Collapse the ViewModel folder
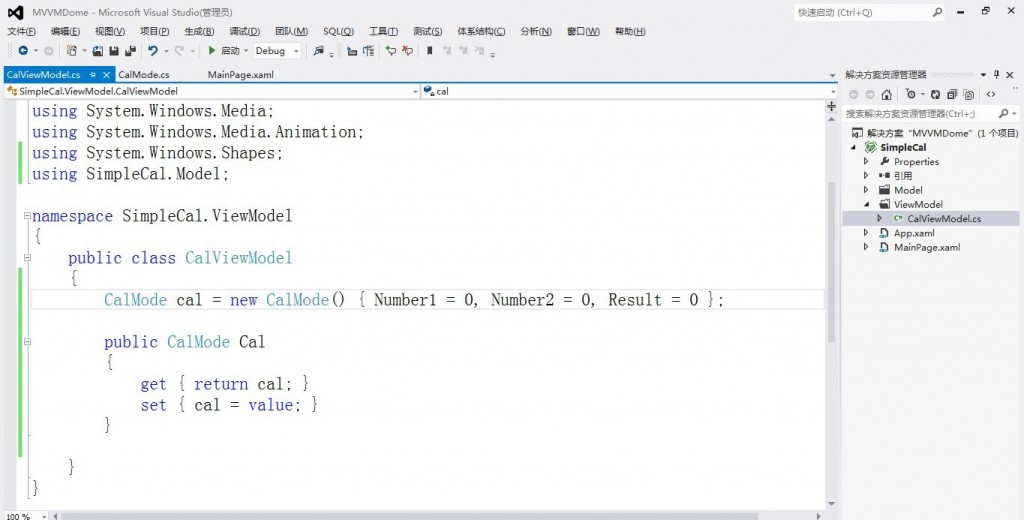This screenshot has width=1024, height=520. tap(867, 204)
